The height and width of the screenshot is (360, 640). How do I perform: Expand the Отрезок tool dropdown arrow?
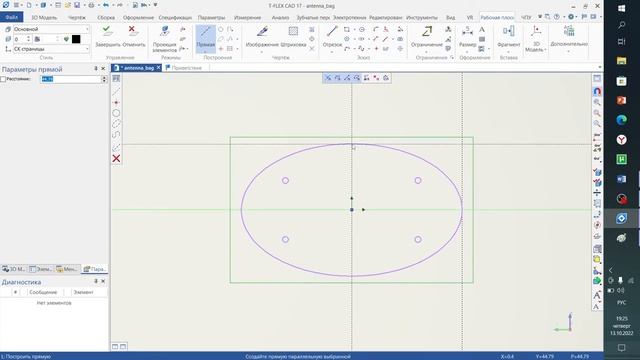[332, 52]
